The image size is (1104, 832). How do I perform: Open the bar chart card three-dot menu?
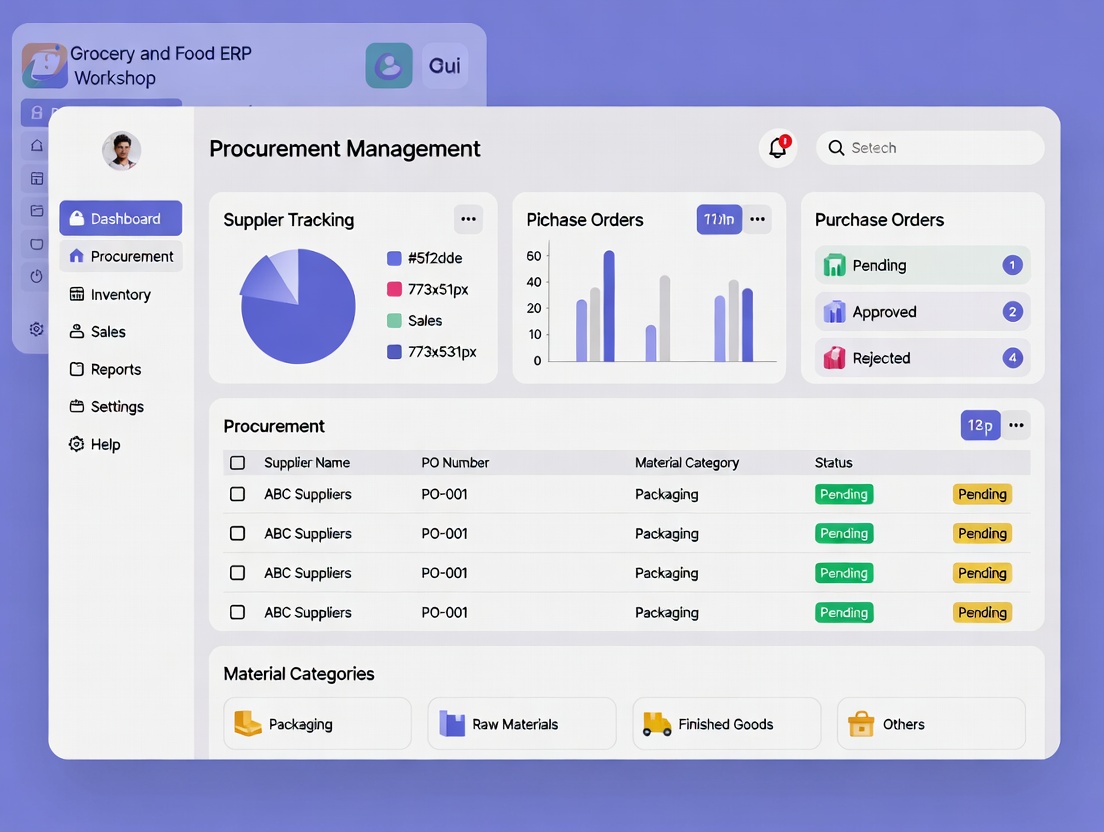point(757,220)
